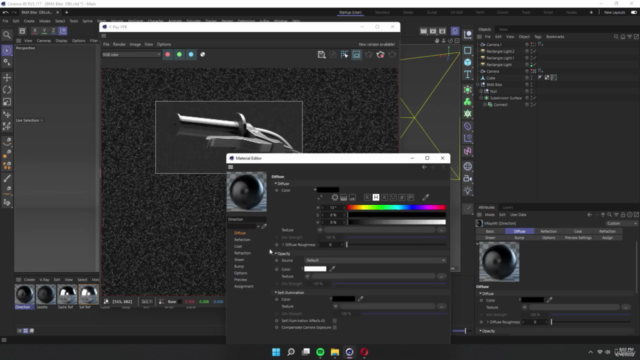Open Bump channel in Material Editor list

click(x=239, y=266)
